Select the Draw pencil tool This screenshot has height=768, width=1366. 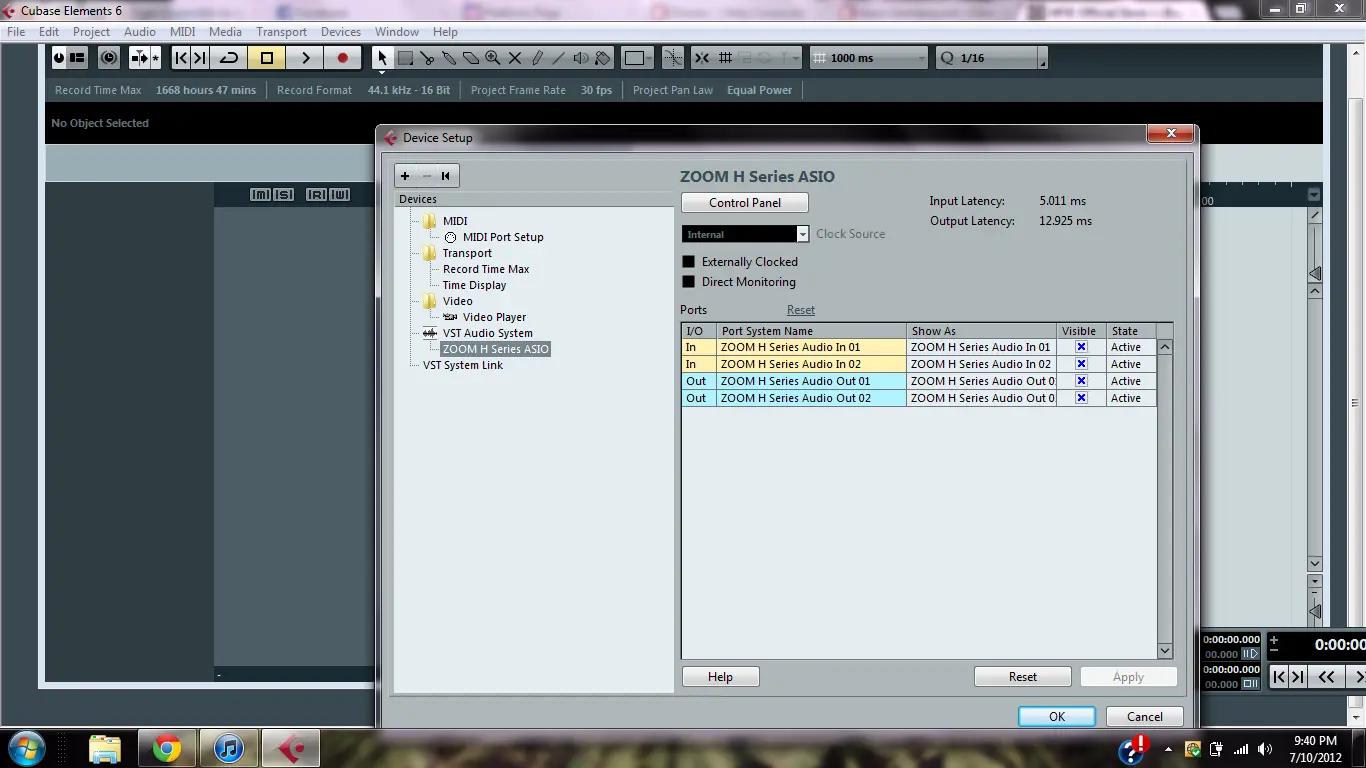[x=537, y=58]
